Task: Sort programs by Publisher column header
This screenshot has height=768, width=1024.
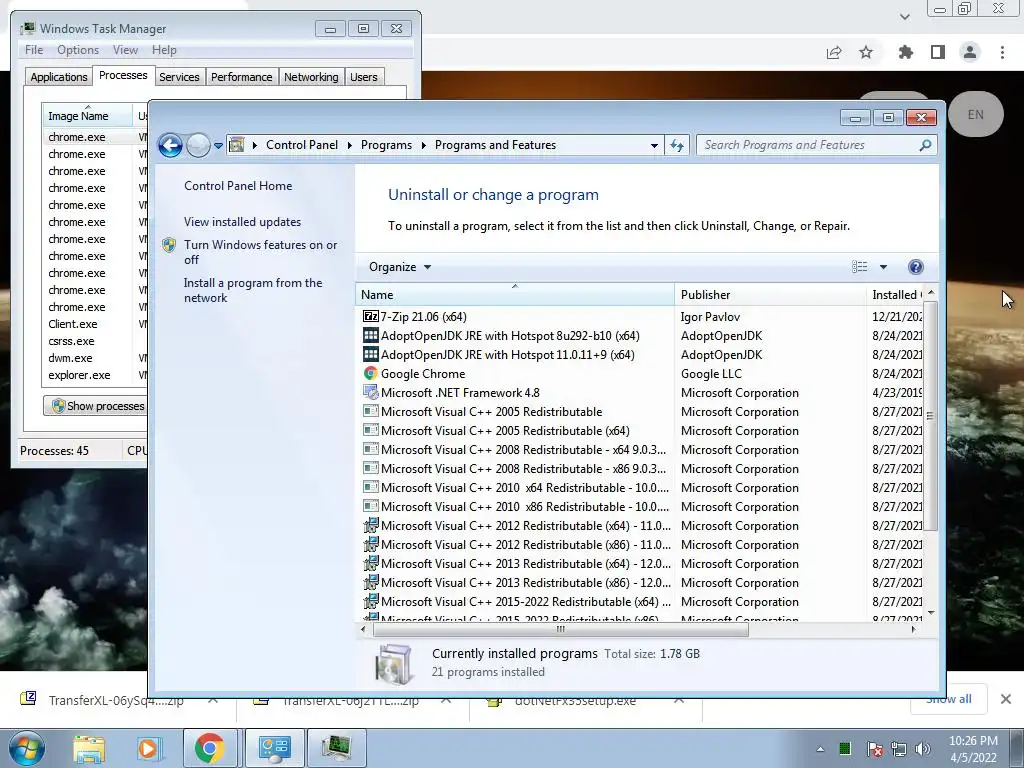Action: tap(770, 295)
